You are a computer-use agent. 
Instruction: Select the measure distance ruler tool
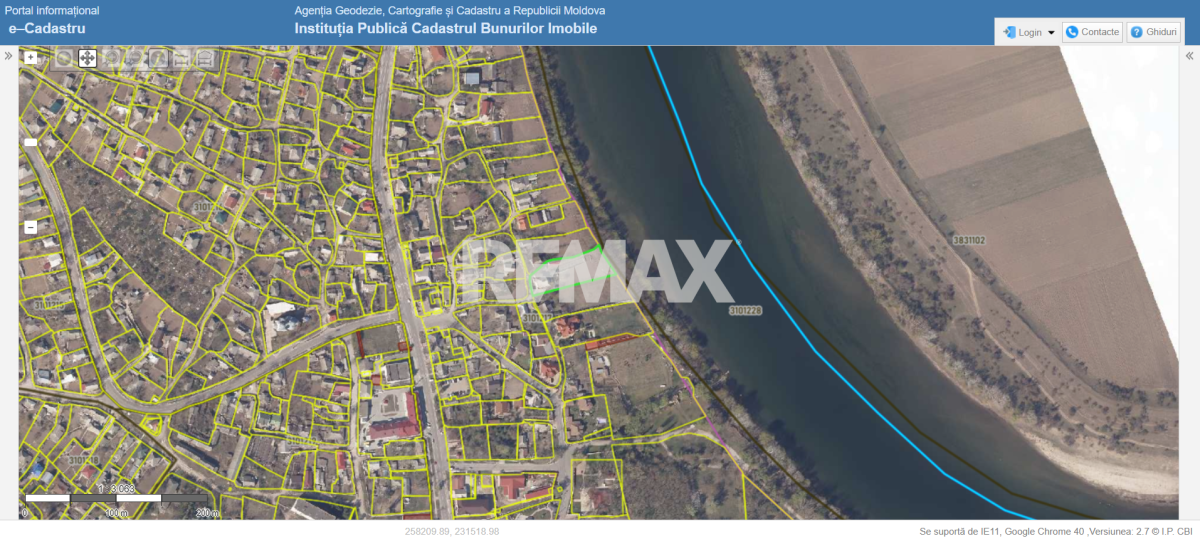(181, 58)
